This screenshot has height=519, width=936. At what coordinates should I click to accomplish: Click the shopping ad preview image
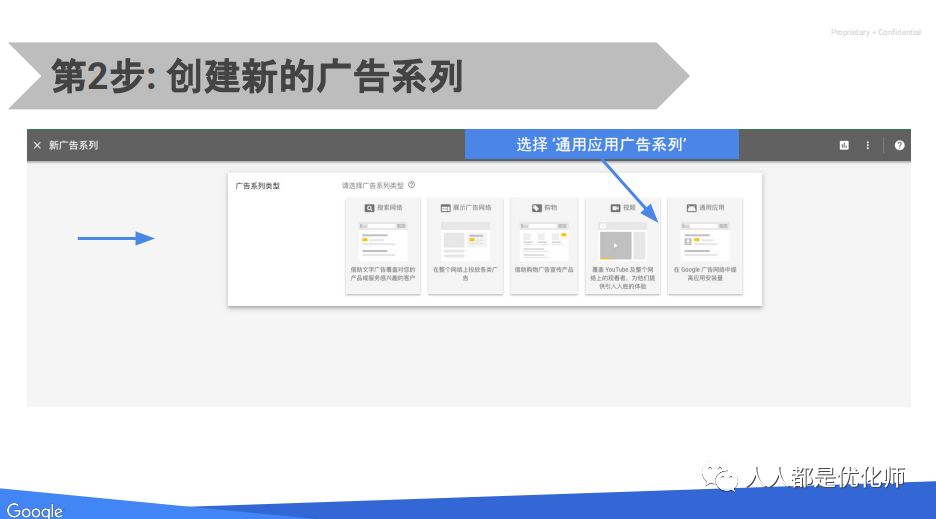544,241
